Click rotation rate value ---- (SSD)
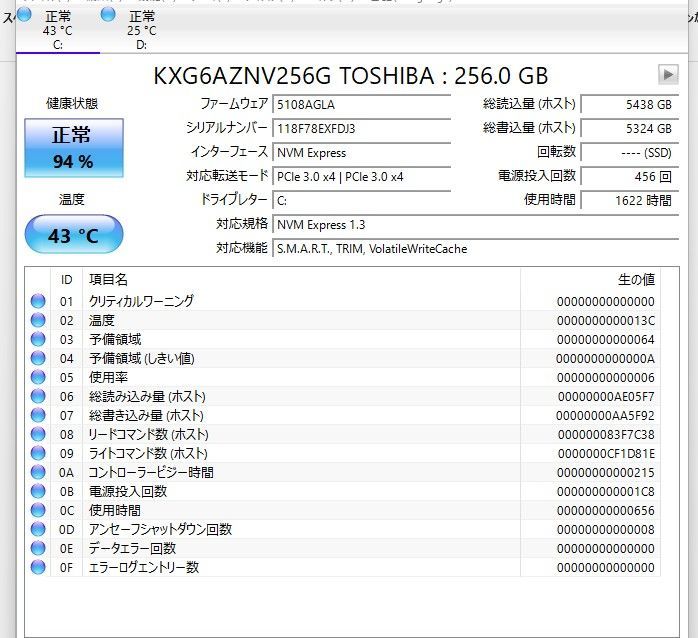This screenshot has width=698, height=638. (630, 153)
